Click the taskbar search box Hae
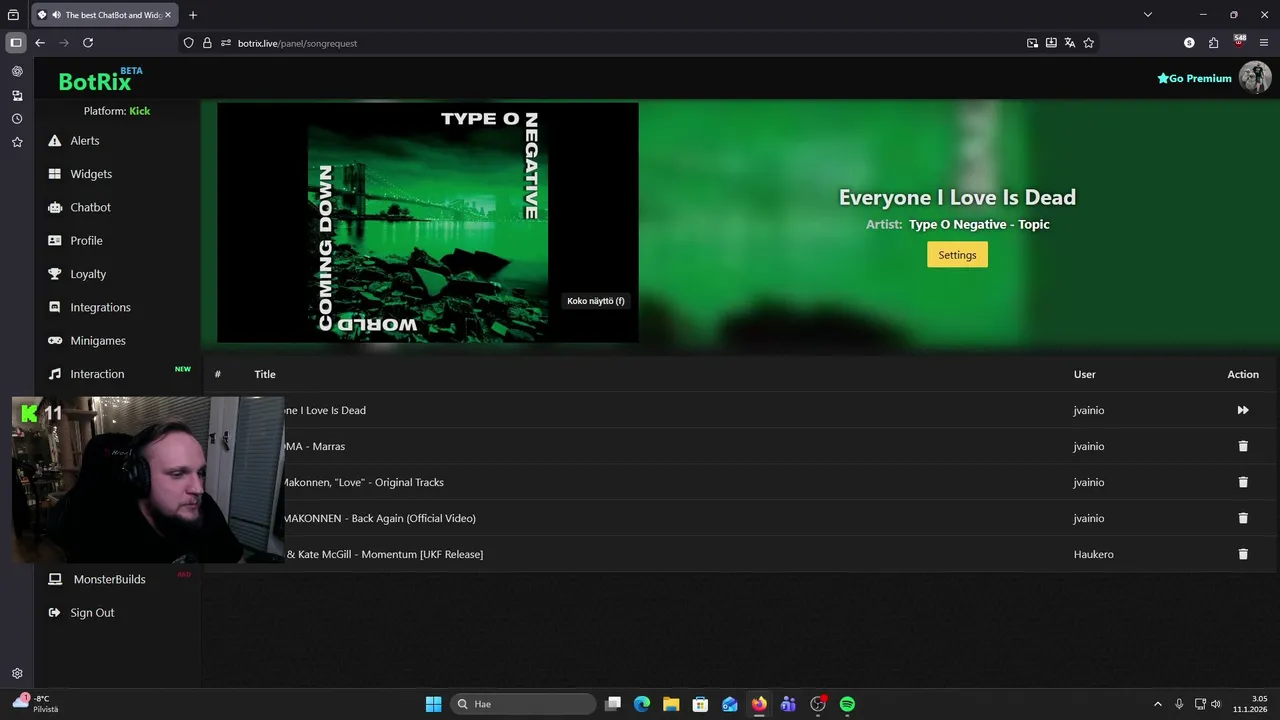Image resolution: width=1280 pixels, height=720 pixels. pos(521,704)
